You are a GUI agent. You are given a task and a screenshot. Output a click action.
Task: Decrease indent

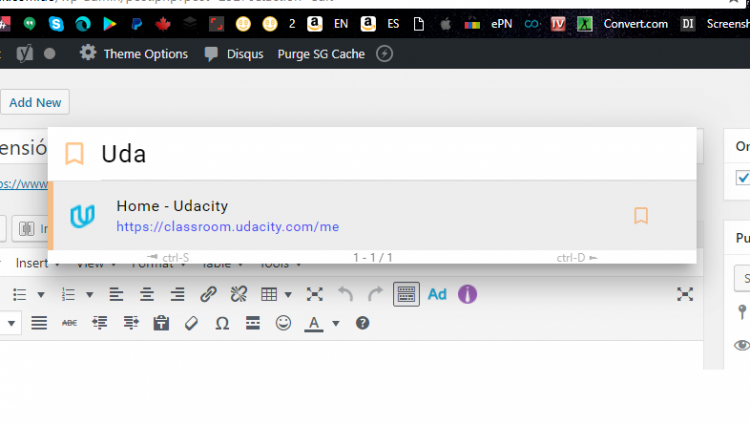pyautogui.click(x=99, y=323)
